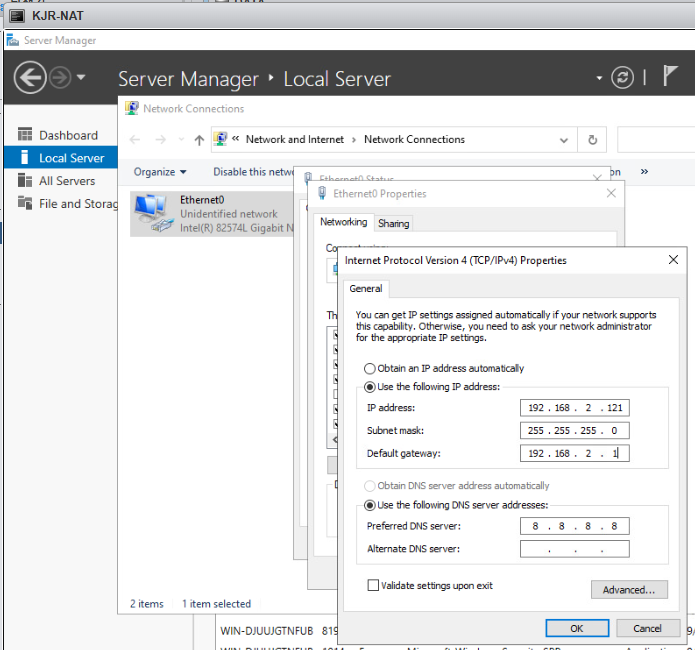Open Dashboard in sidebar
Image resolution: width=695 pixels, height=650 pixels.
(x=68, y=135)
